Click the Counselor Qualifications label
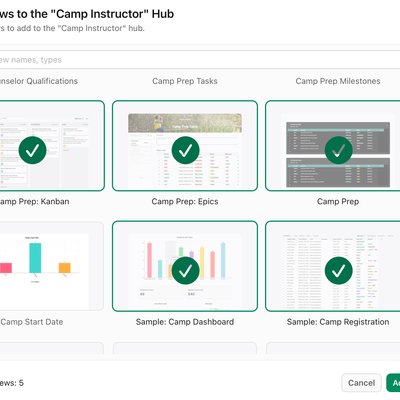The width and height of the screenshot is (400, 400). [x=39, y=81]
